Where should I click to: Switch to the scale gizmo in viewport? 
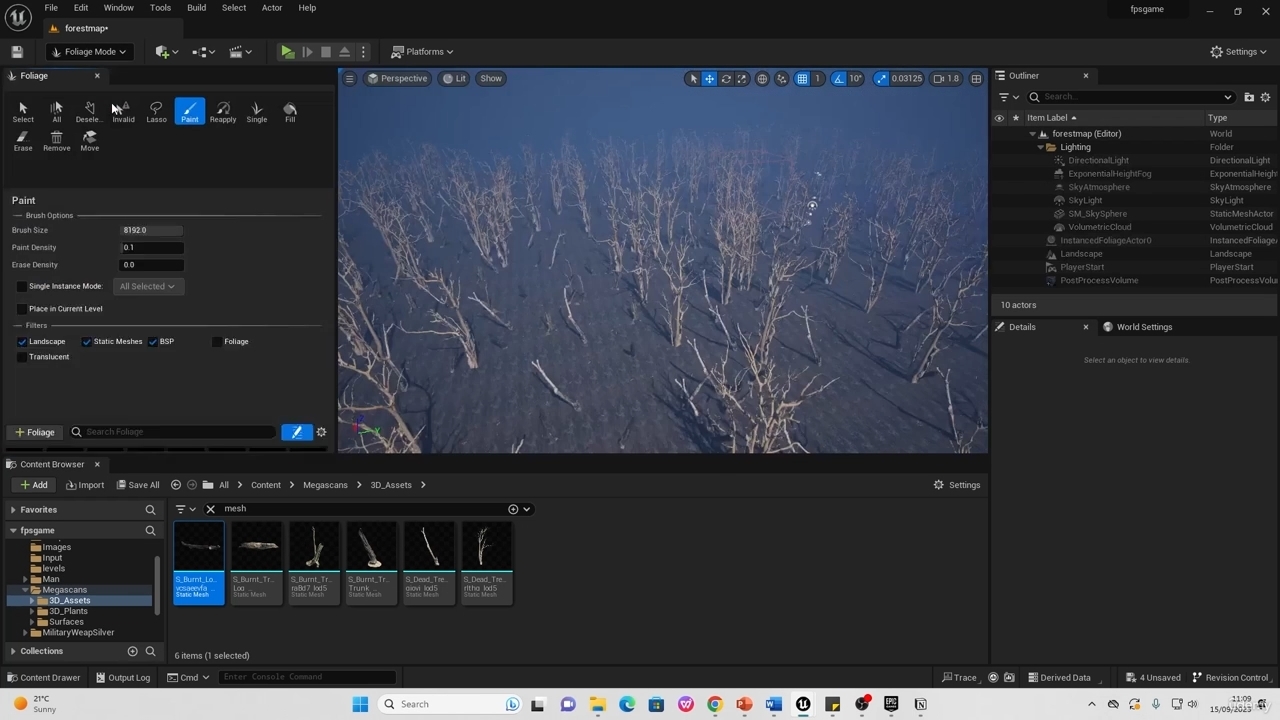(x=742, y=79)
